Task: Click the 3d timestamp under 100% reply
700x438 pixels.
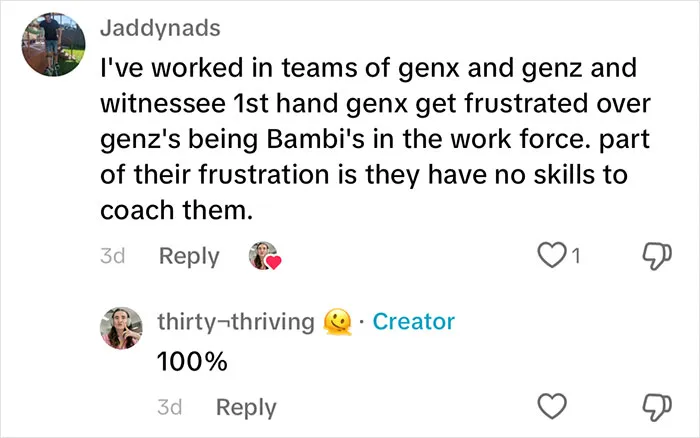Action: point(170,407)
